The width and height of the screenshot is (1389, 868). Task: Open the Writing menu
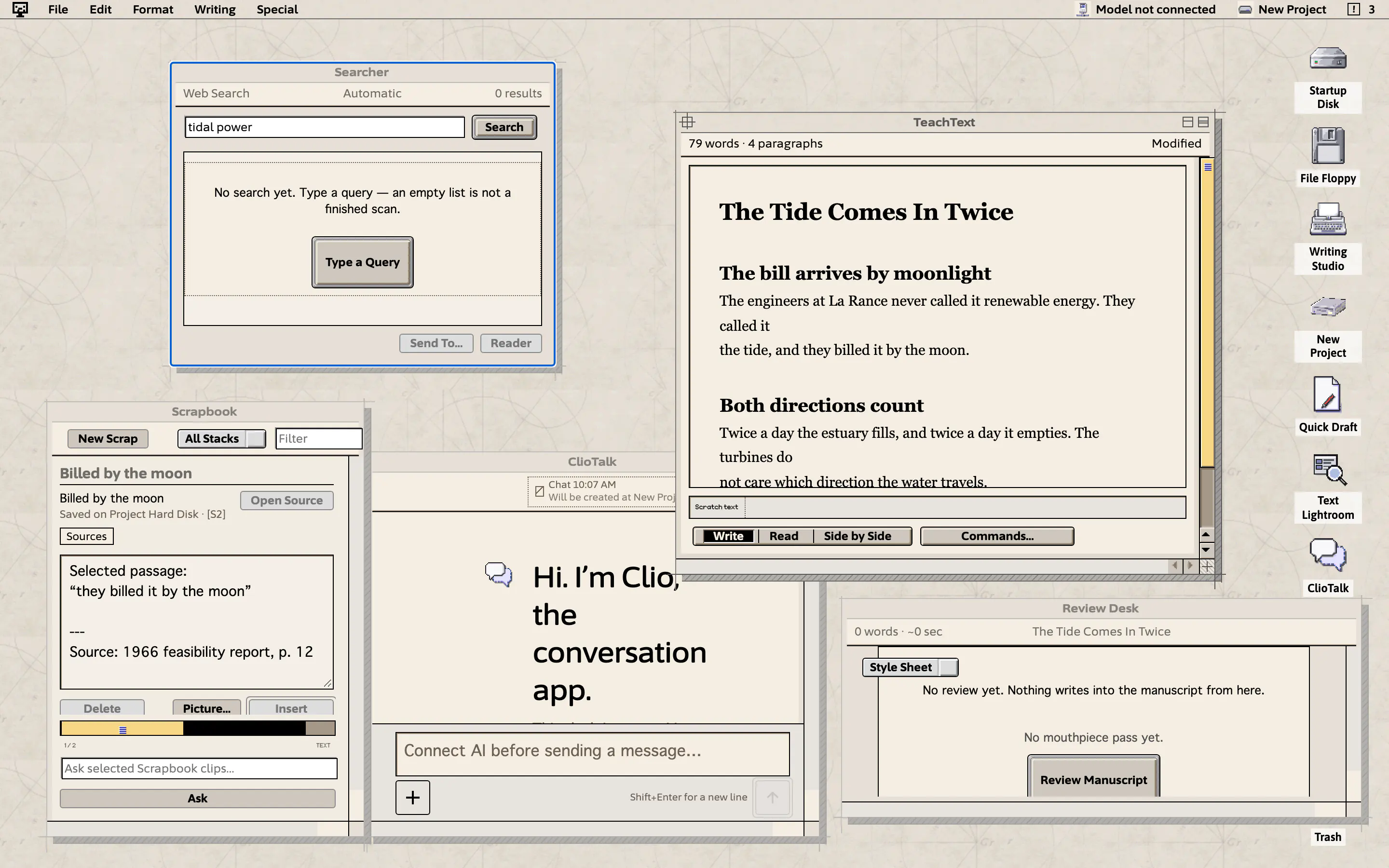click(x=215, y=9)
